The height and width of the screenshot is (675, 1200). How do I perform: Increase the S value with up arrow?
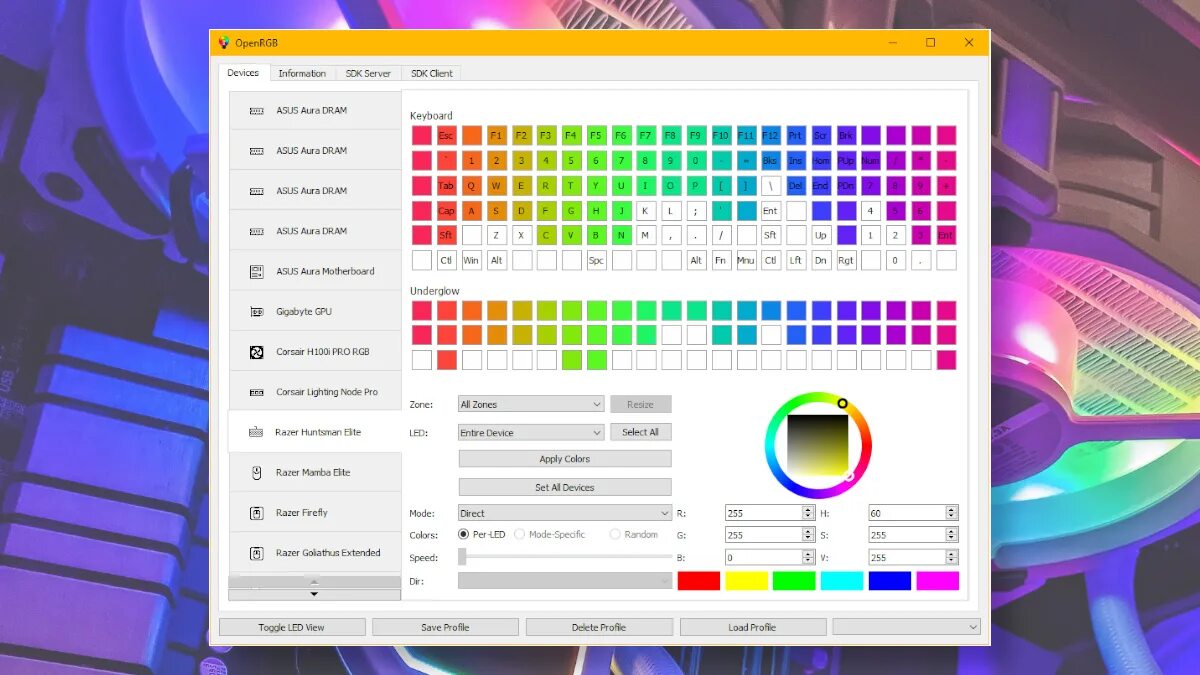pyautogui.click(x=951, y=531)
